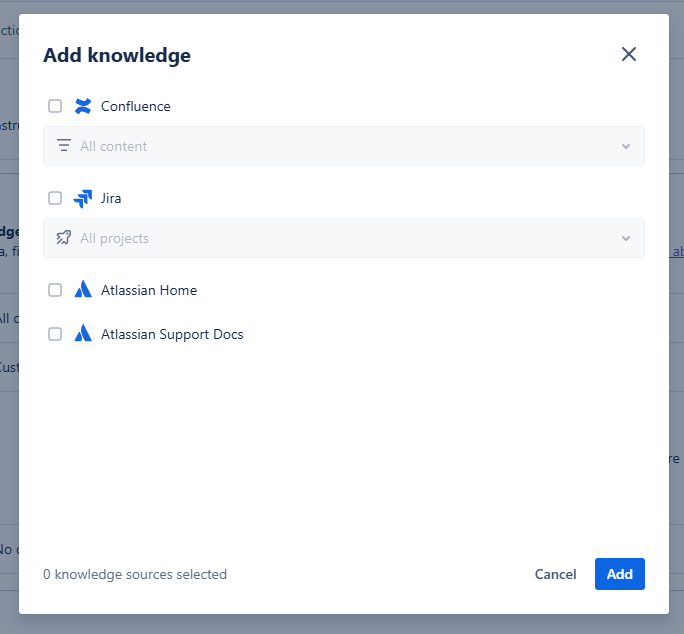The height and width of the screenshot is (634, 684).
Task: Select the Atlassian Support Docs checkbox
Action: pyautogui.click(x=55, y=334)
